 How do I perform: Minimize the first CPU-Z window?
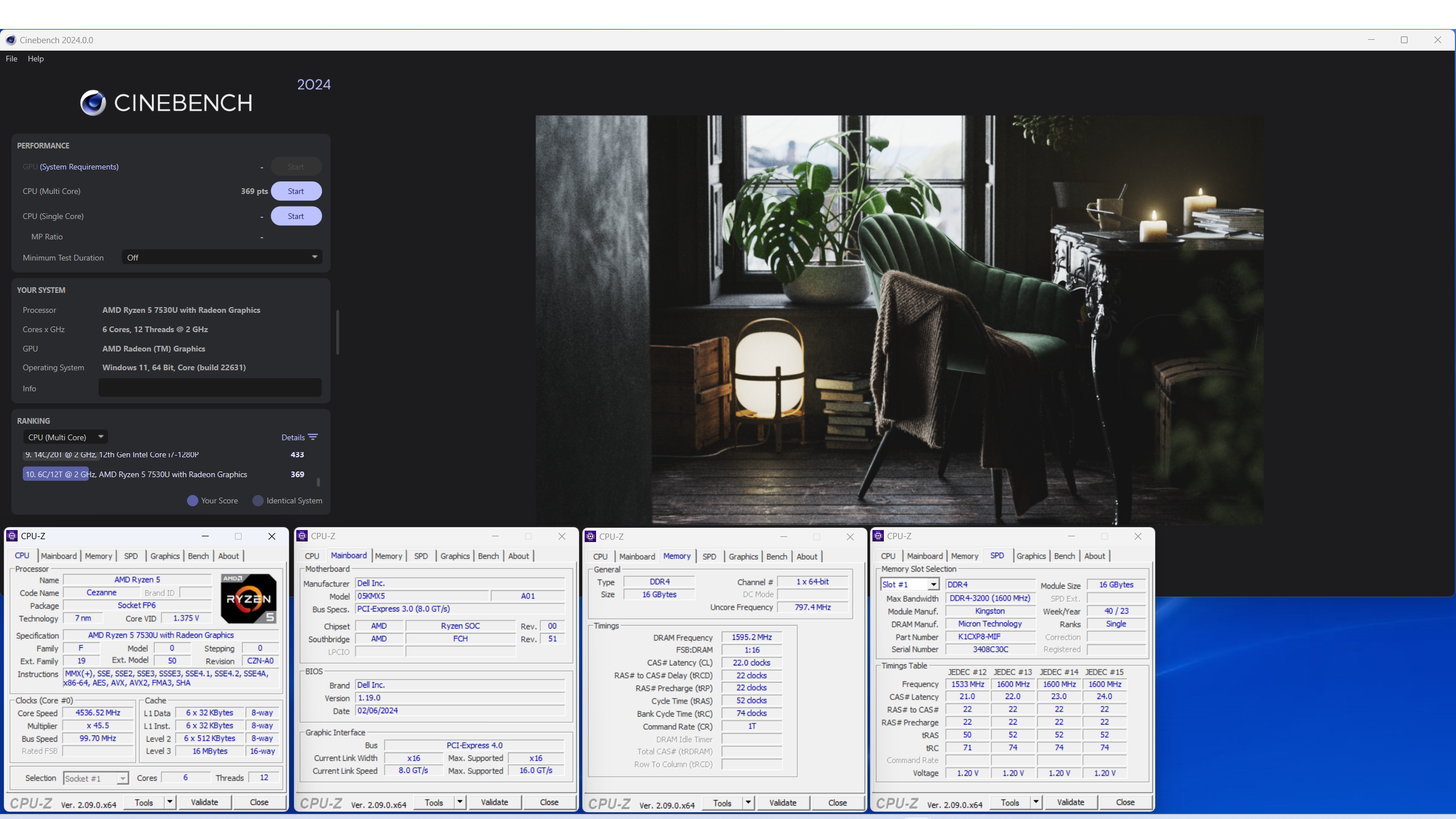point(205,536)
